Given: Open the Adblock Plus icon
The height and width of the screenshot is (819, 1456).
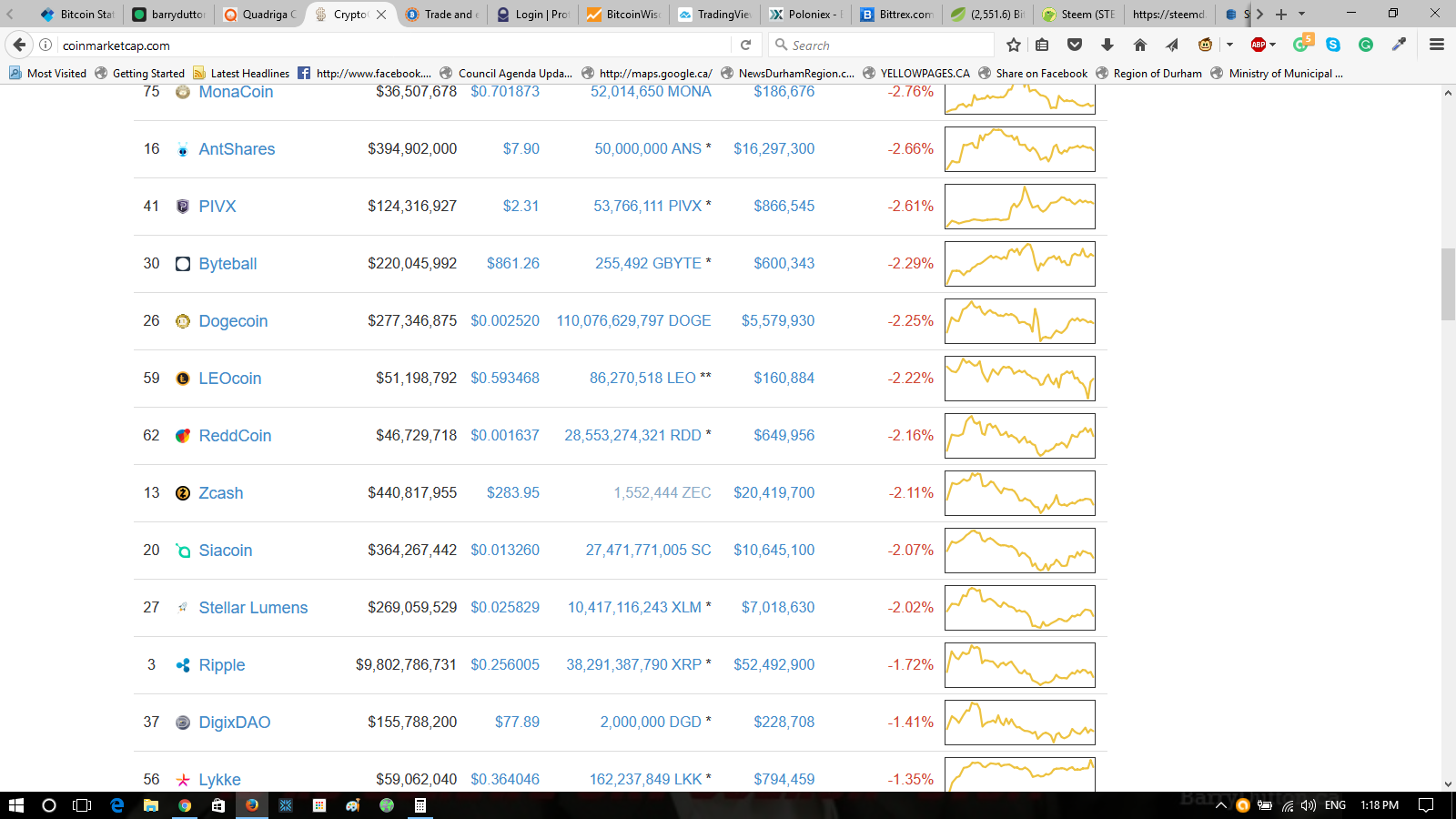Looking at the screenshot, I should [1259, 45].
